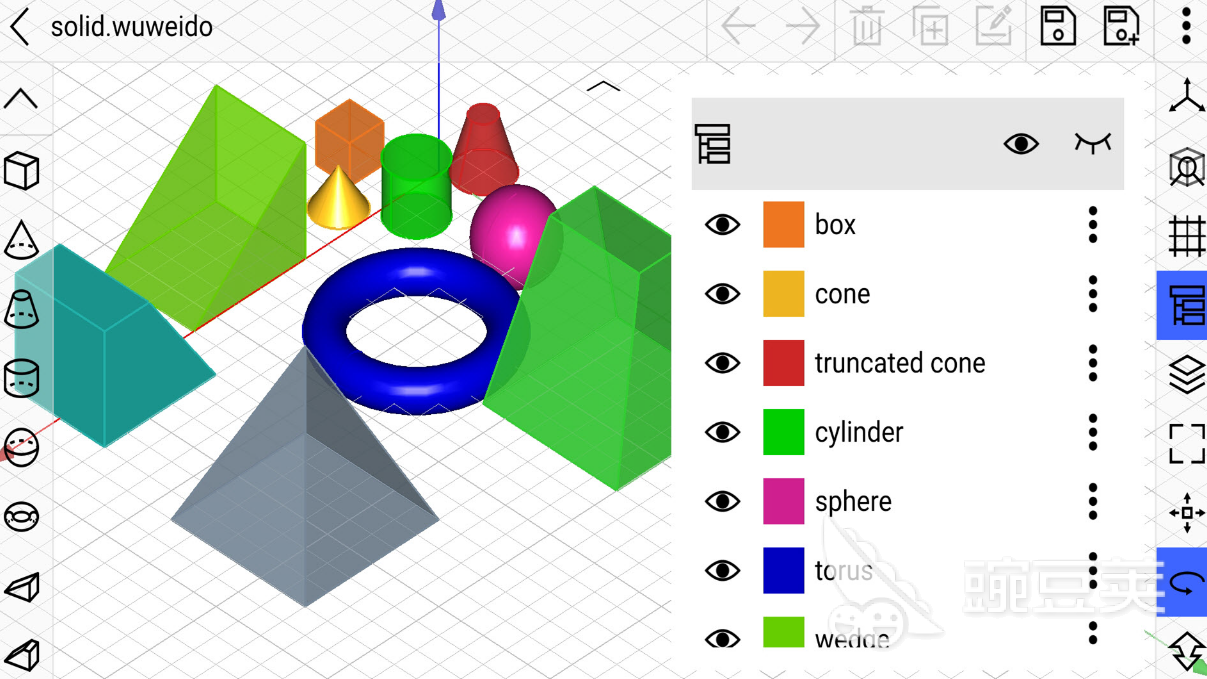Viewport: 1207px width, 679px height.
Task: Open the layers stack icon
Action: pyautogui.click(x=1187, y=374)
